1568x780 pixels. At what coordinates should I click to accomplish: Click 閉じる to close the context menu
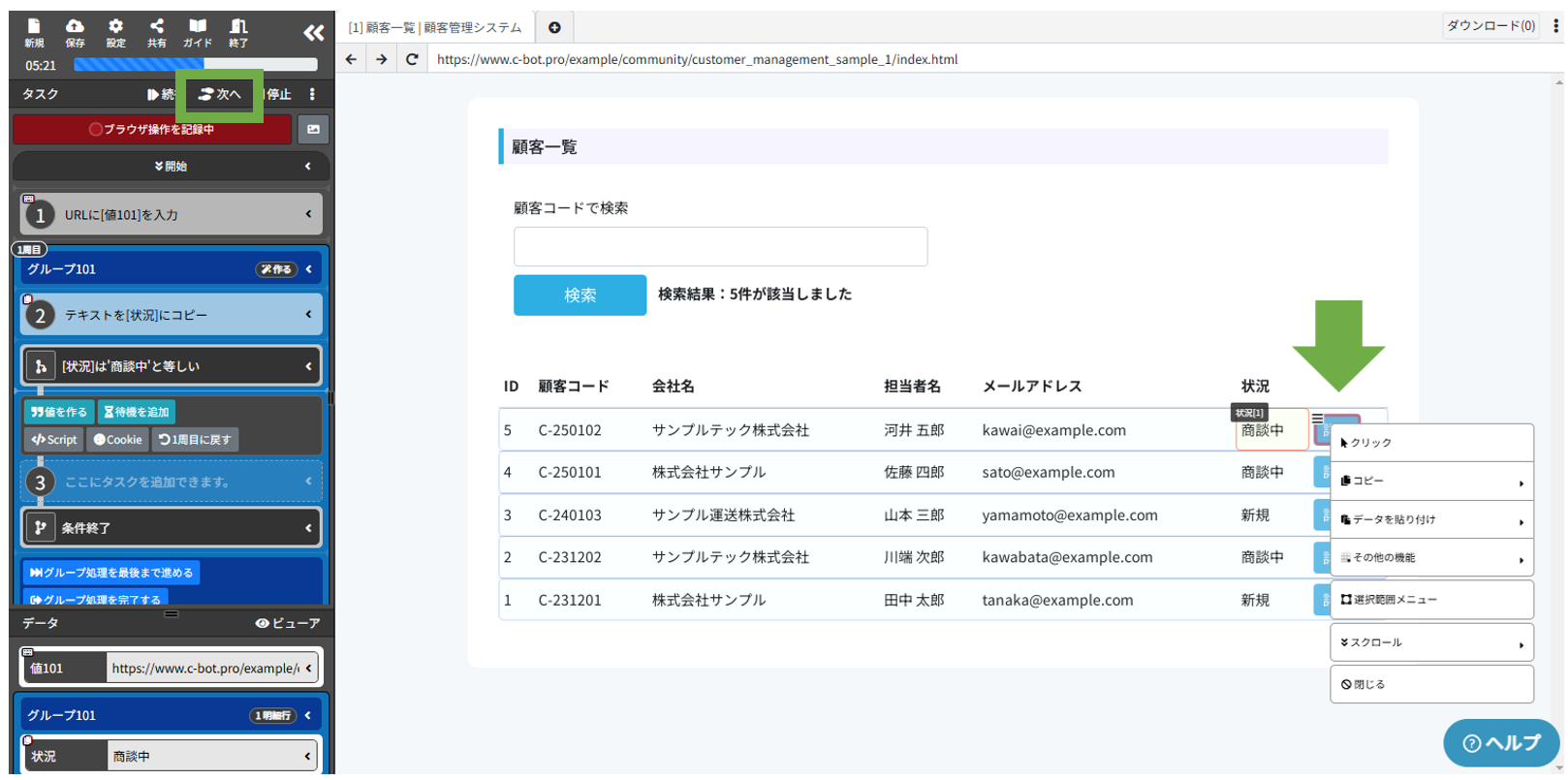click(x=1431, y=684)
